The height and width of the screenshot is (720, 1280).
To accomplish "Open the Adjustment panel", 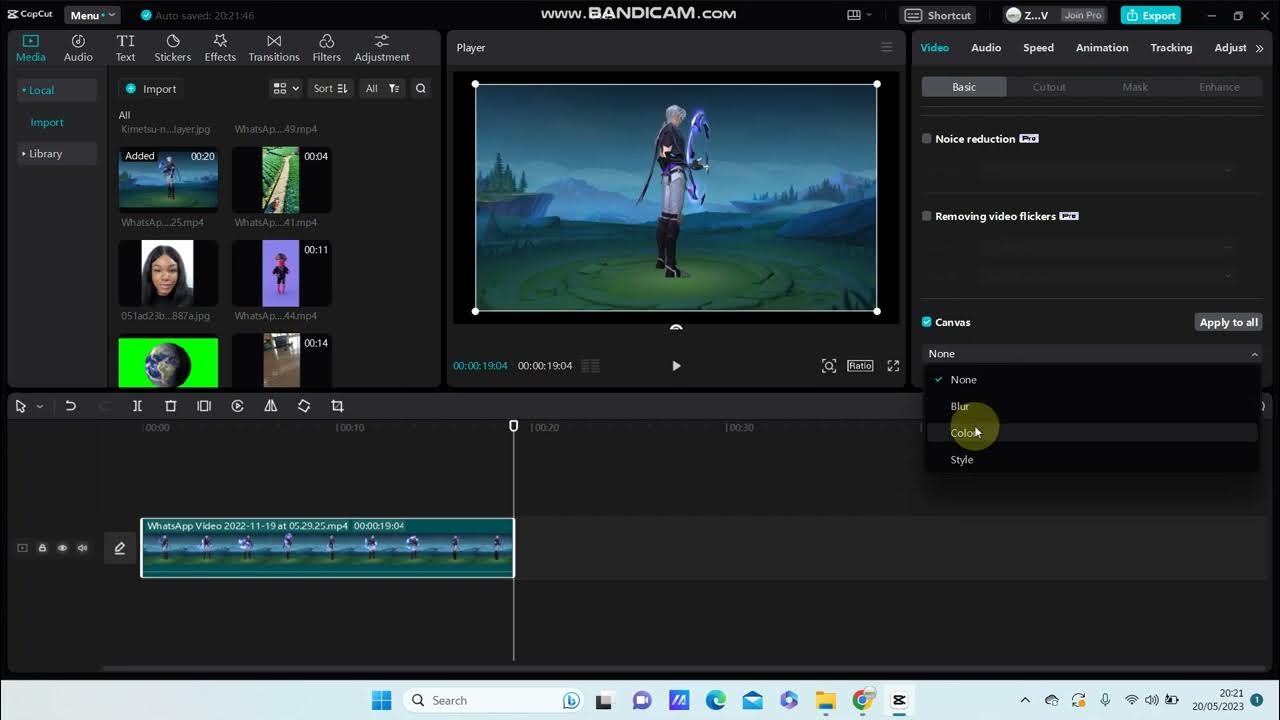I will coord(382,48).
